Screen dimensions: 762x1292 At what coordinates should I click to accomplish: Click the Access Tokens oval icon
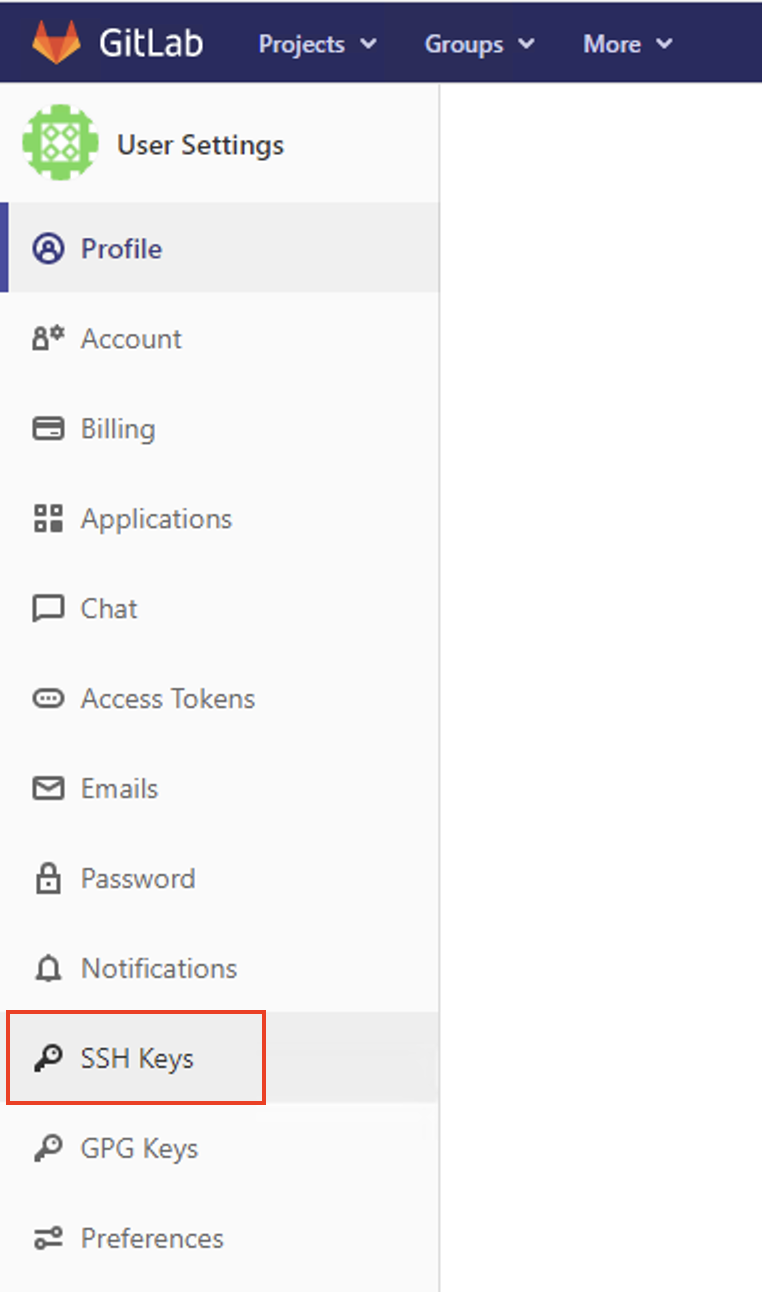point(47,698)
